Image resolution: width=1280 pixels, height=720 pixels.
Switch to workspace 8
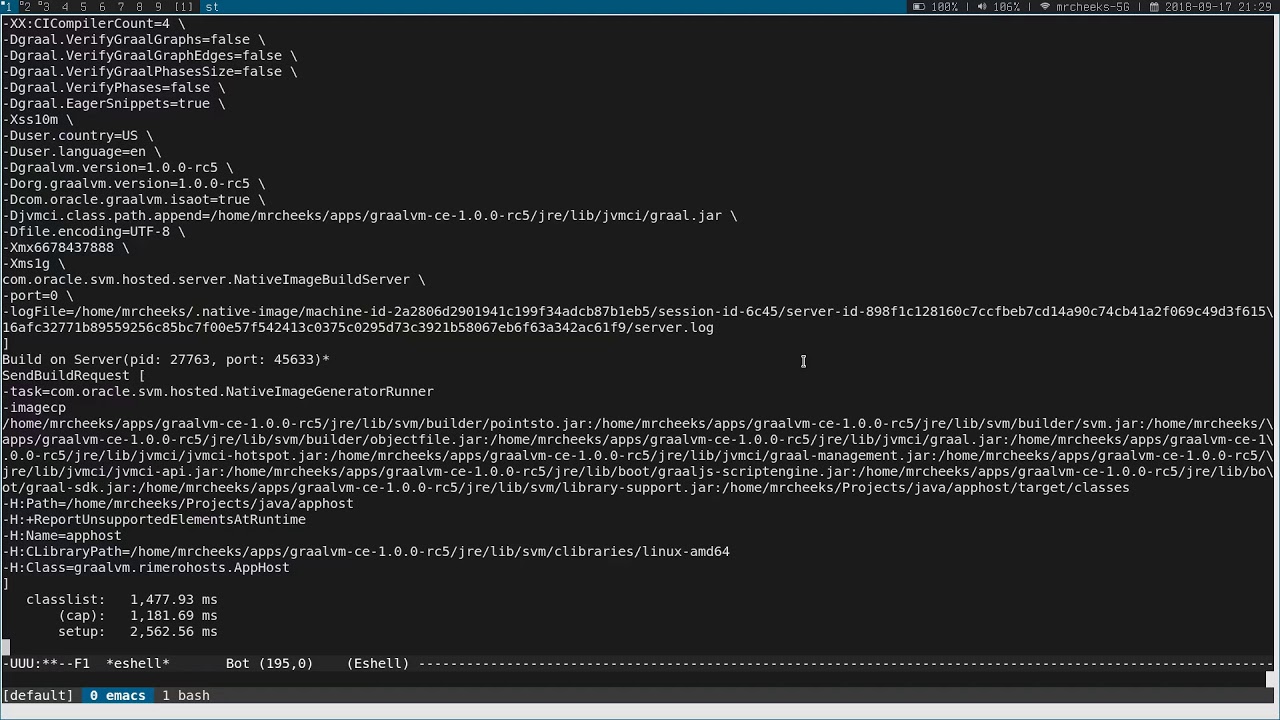pyautogui.click(x=139, y=7)
